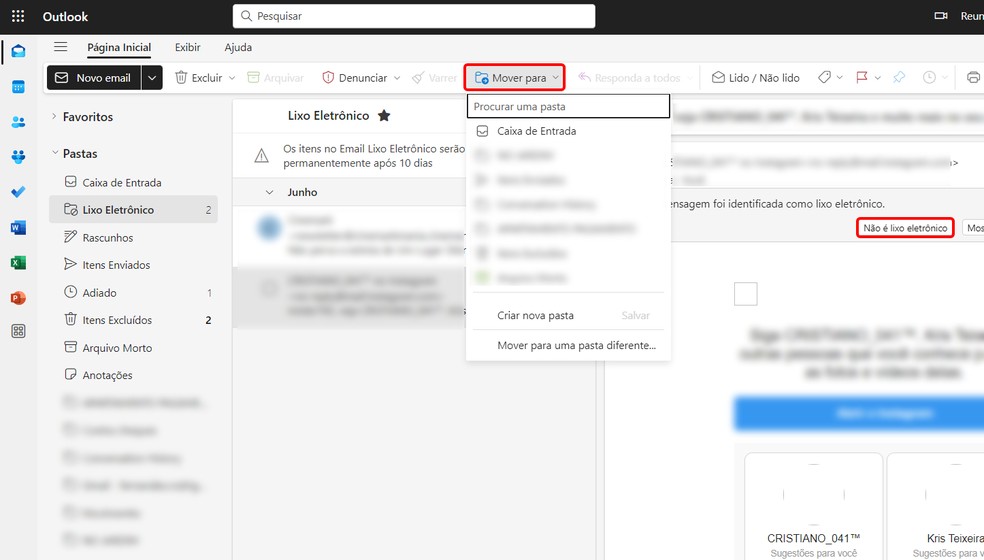Open the Mover para dropdown chevron
The width and height of the screenshot is (984, 560).
[555, 78]
